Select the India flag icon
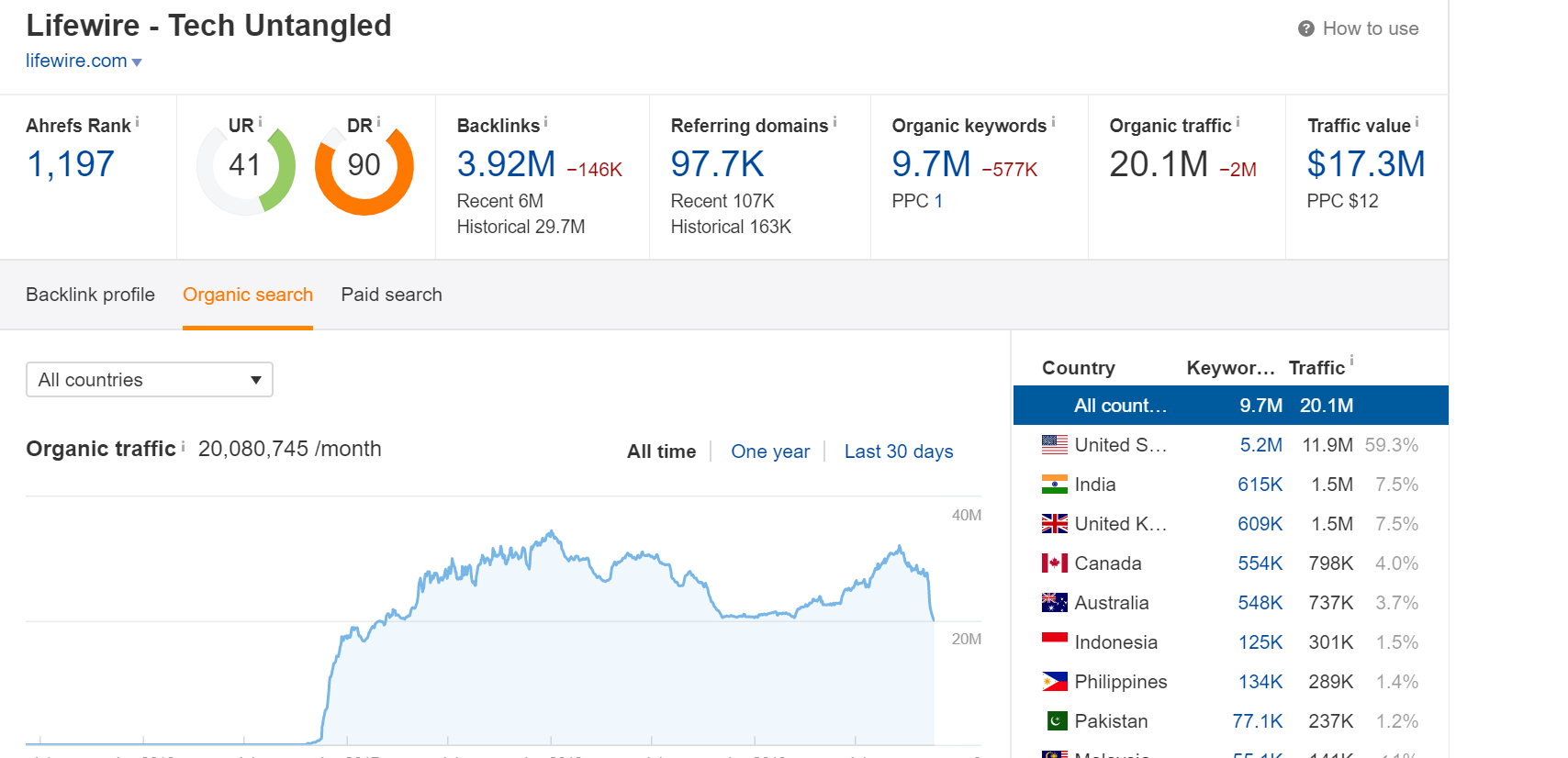Viewport: 1568px width, 758px height. (x=1055, y=485)
